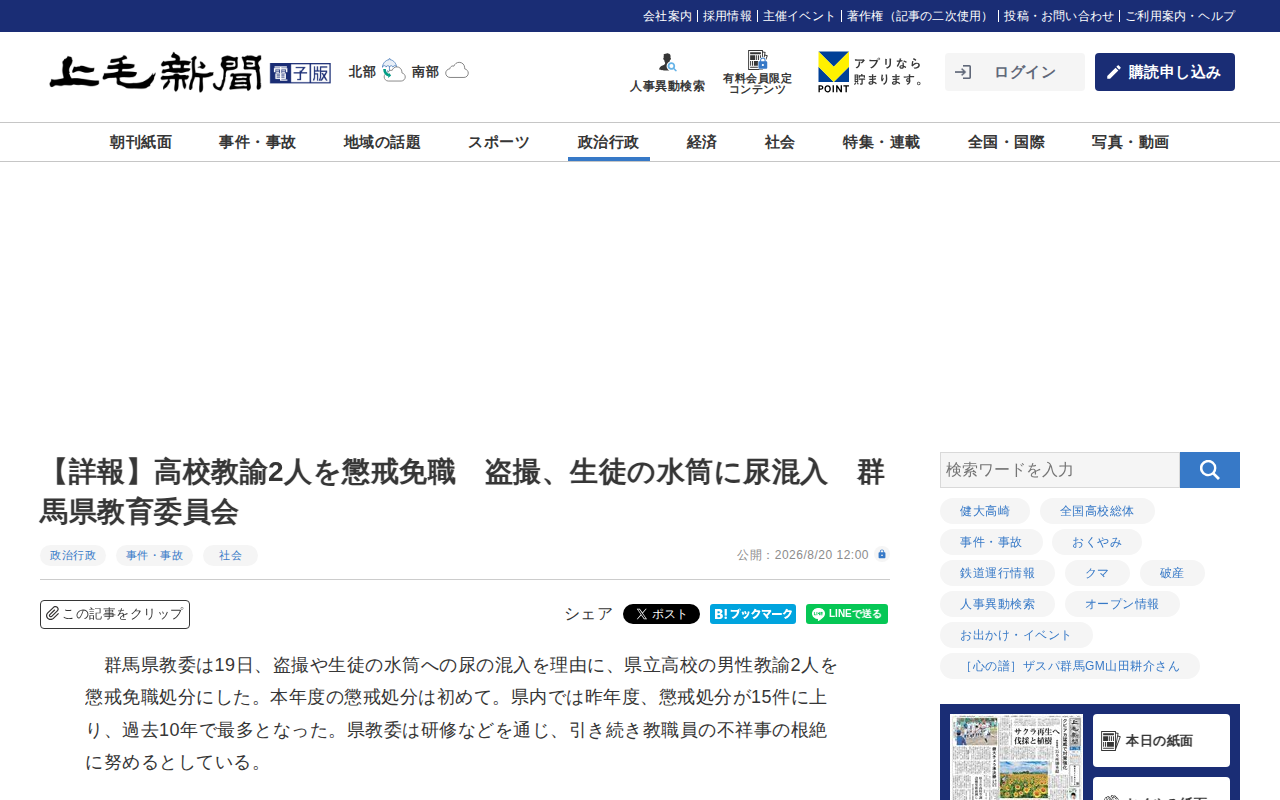Open 会社案内 top link
This screenshot has height=800, width=1280.
tap(667, 16)
